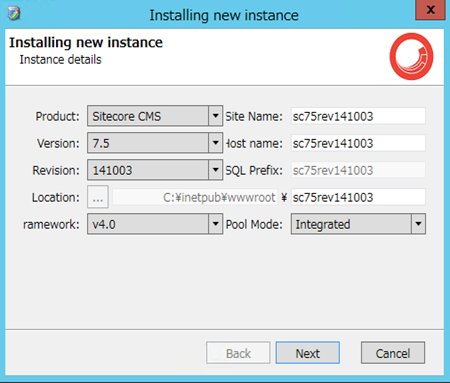
Task: Click the 7.5 version combo box
Action: click(155, 143)
